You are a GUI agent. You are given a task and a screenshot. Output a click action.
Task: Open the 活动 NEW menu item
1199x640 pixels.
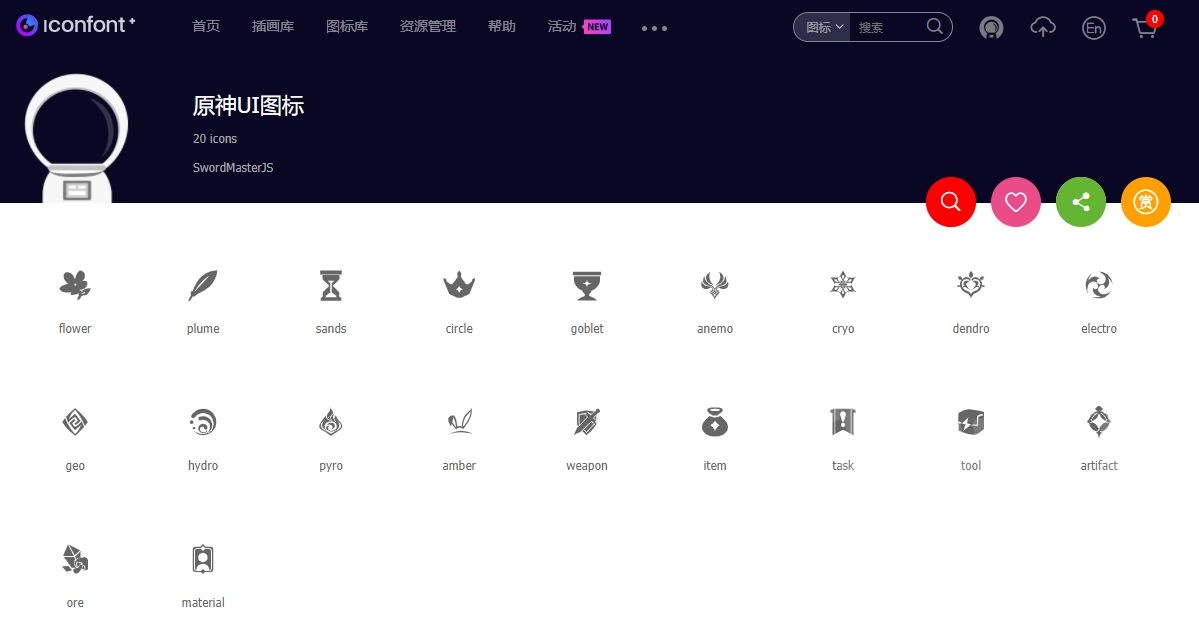tap(579, 27)
